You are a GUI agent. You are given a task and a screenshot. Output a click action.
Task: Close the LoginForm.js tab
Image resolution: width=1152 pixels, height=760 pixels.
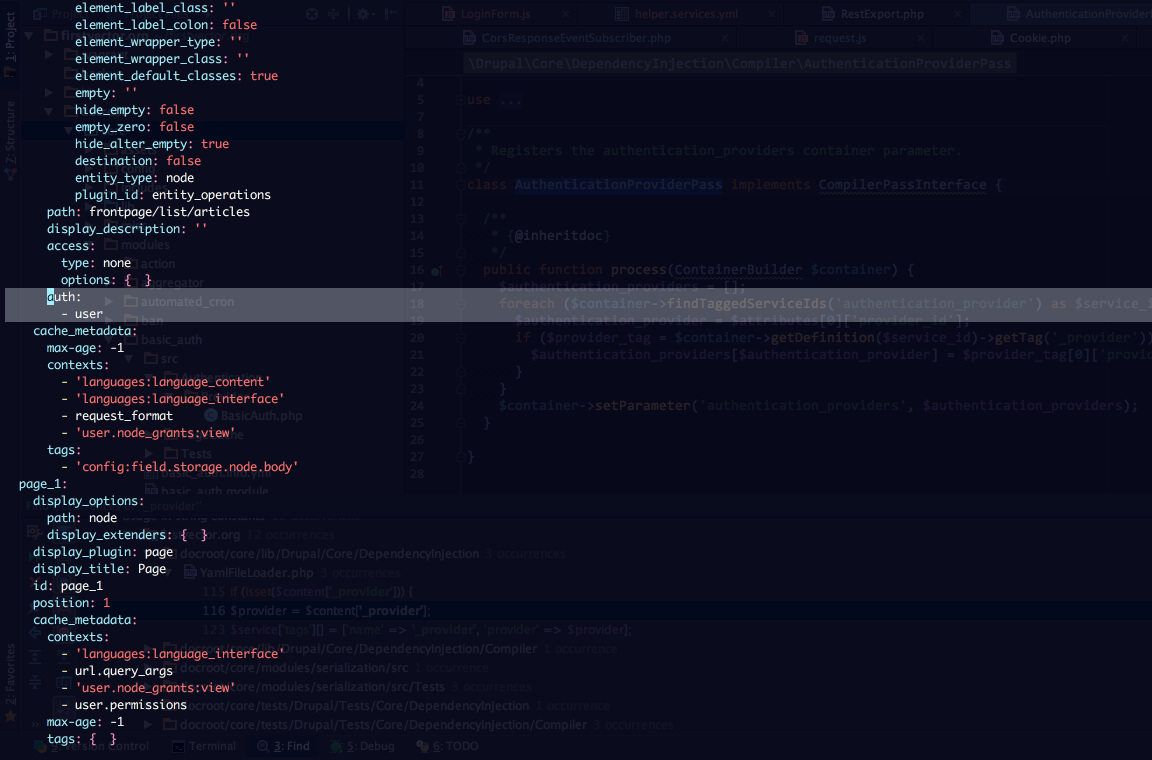click(x=565, y=14)
